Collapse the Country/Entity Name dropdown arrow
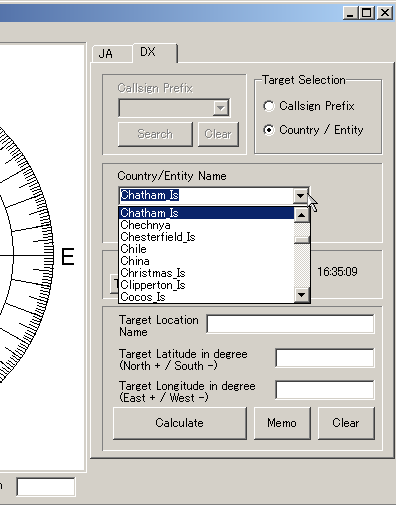 [x=300, y=196]
